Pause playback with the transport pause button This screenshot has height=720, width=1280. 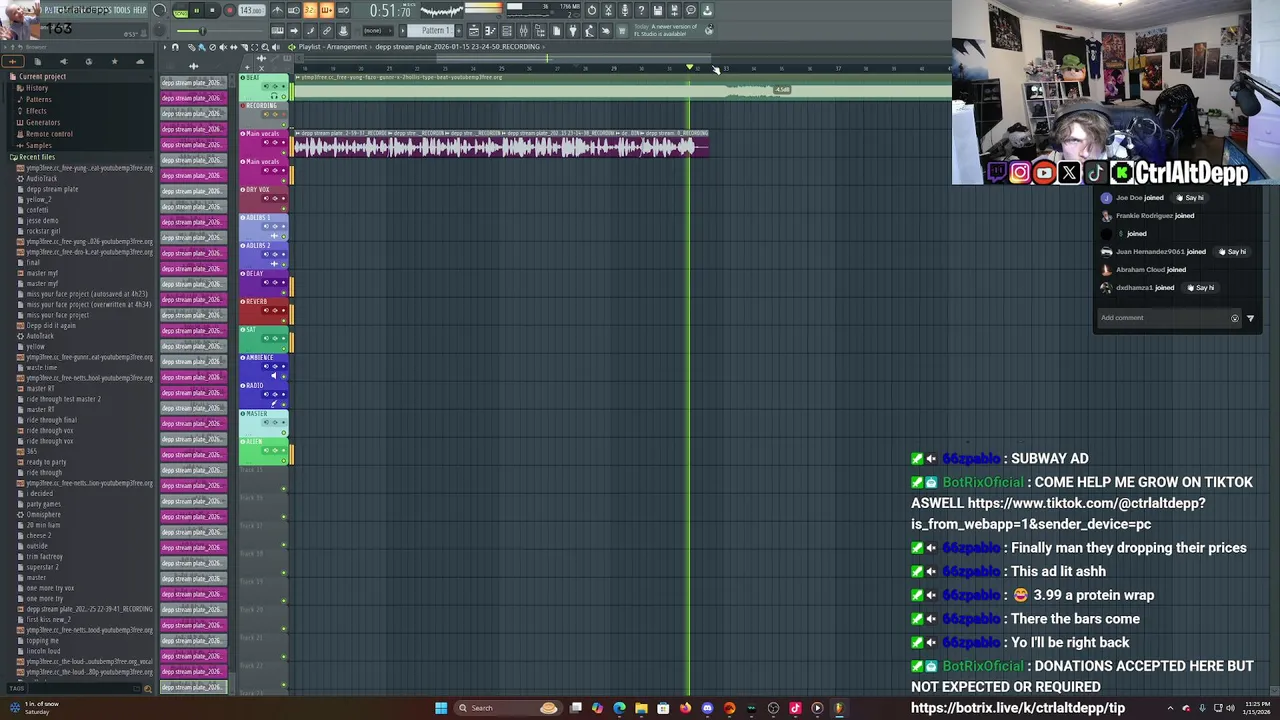point(197,10)
